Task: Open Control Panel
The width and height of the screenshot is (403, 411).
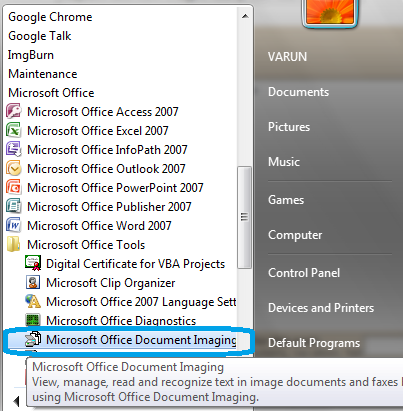Action: 304,273
